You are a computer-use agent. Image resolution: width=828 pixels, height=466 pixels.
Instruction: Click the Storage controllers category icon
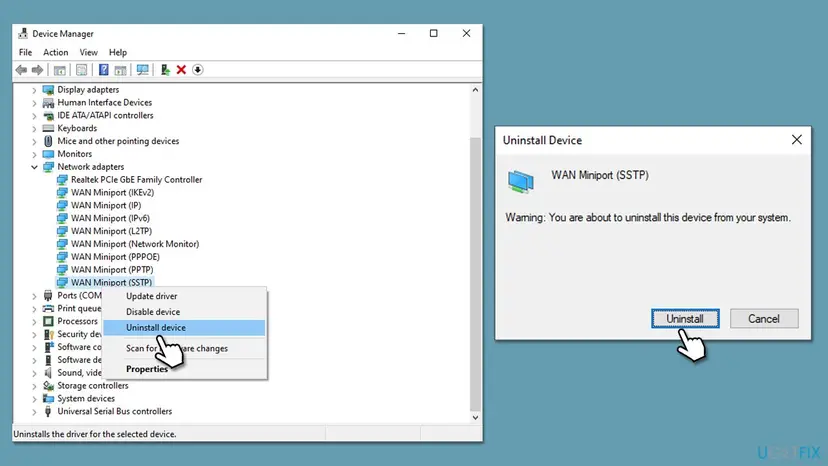click(x=48, y=386)
